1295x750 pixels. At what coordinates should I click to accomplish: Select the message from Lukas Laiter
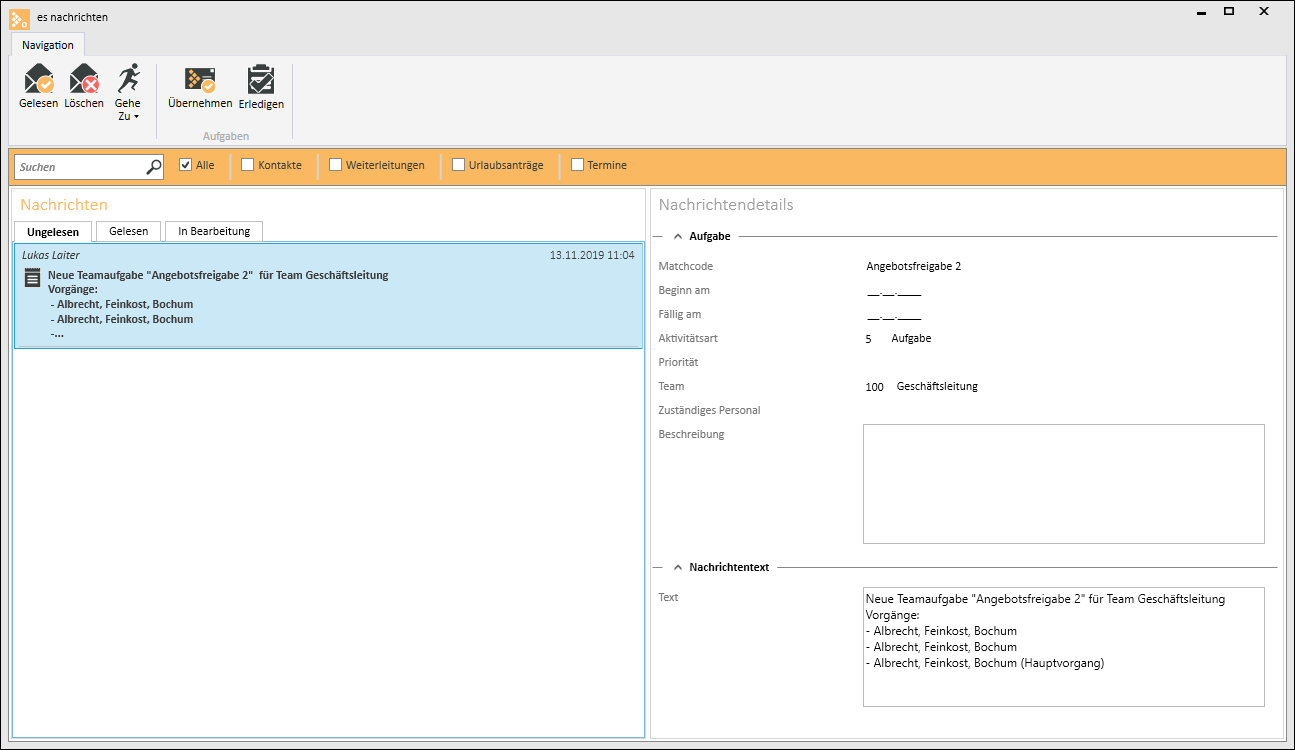click(328, 296)
